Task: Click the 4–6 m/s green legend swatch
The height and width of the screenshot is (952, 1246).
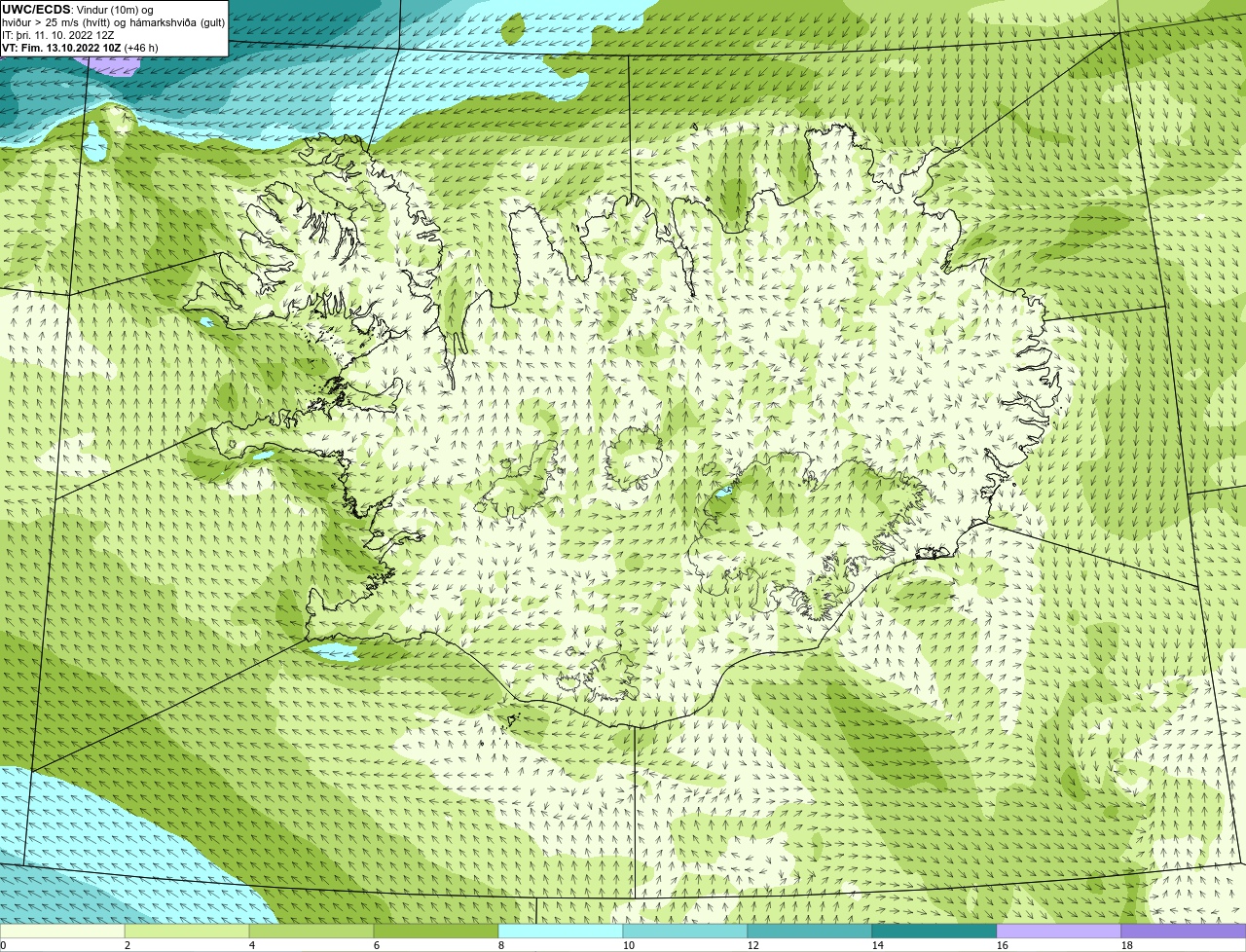Action: pyautogui.click(x=311, y=932)
